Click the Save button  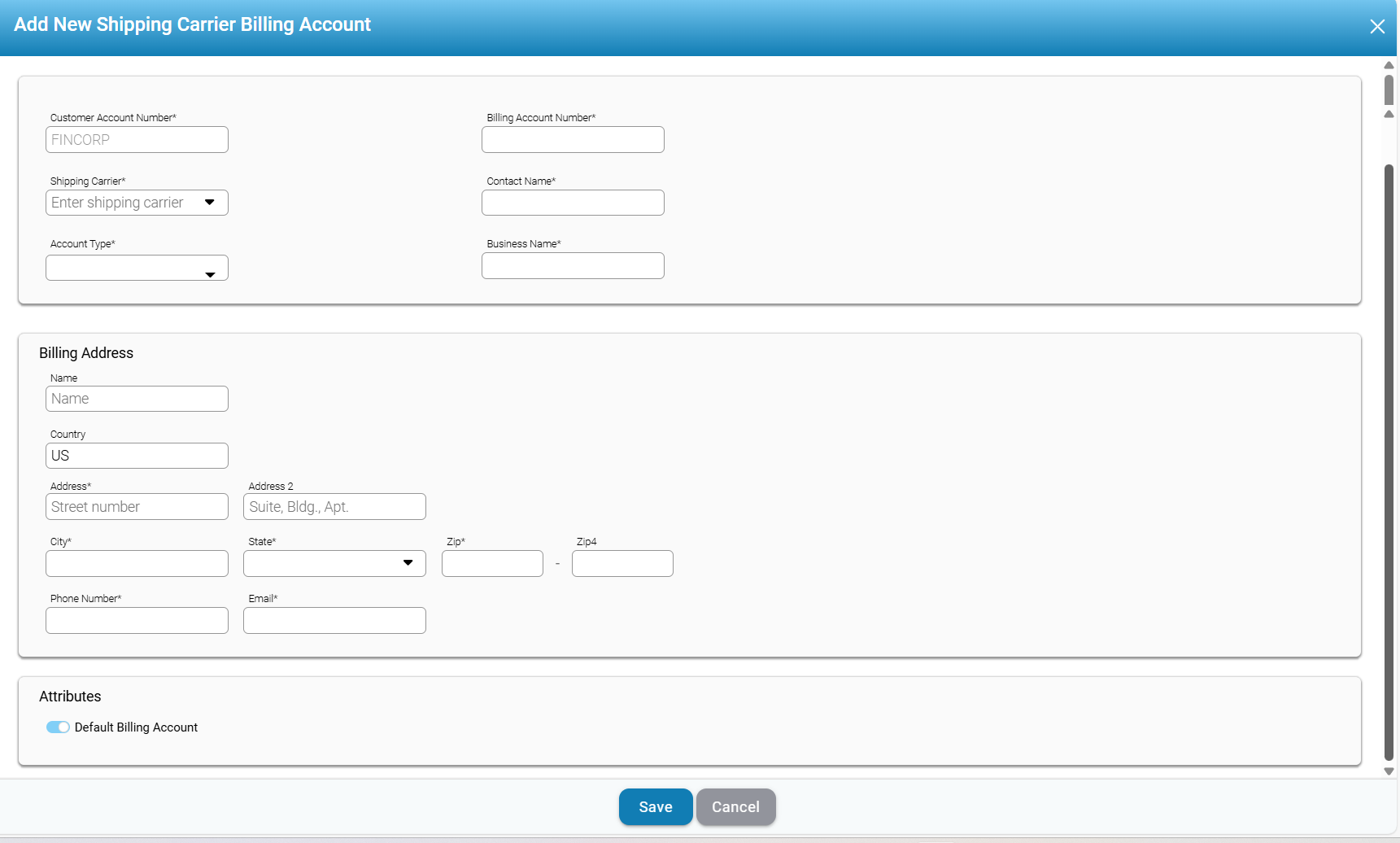click(655, 806)
